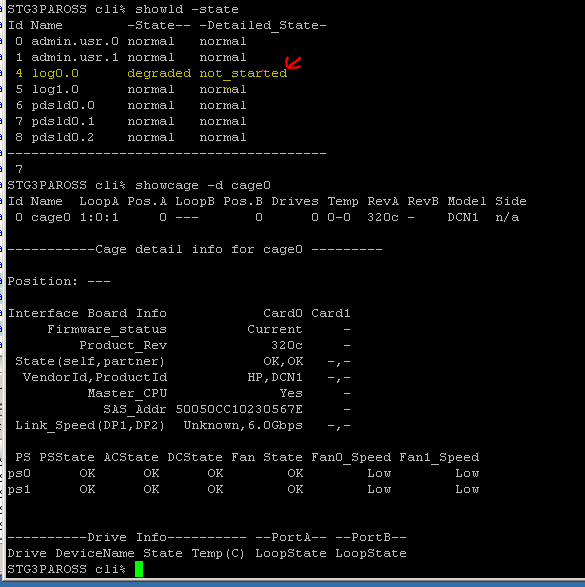Click the red arrow annotation

(x=293, y=63)
